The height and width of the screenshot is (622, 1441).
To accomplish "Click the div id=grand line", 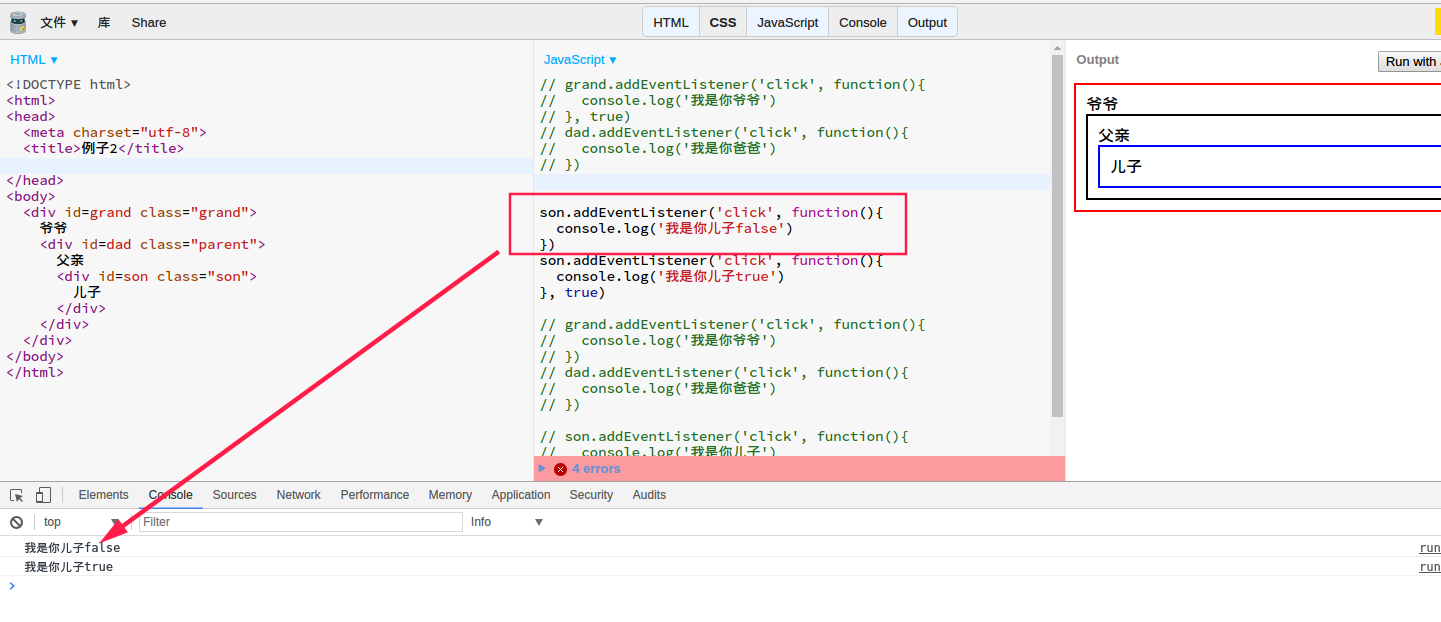I will click(x=140, y=212).
